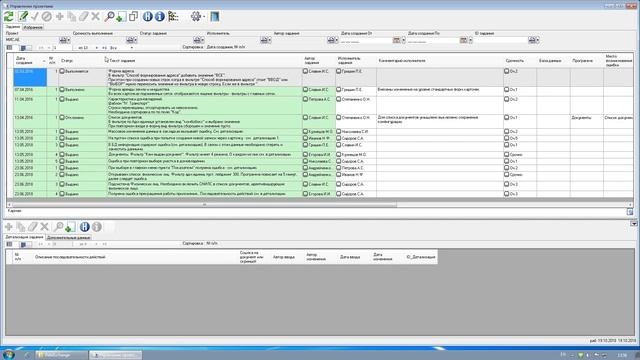Click the green Refresh arrows icon
This screenshot has height=360, width=640.
[x=9, y=16]
